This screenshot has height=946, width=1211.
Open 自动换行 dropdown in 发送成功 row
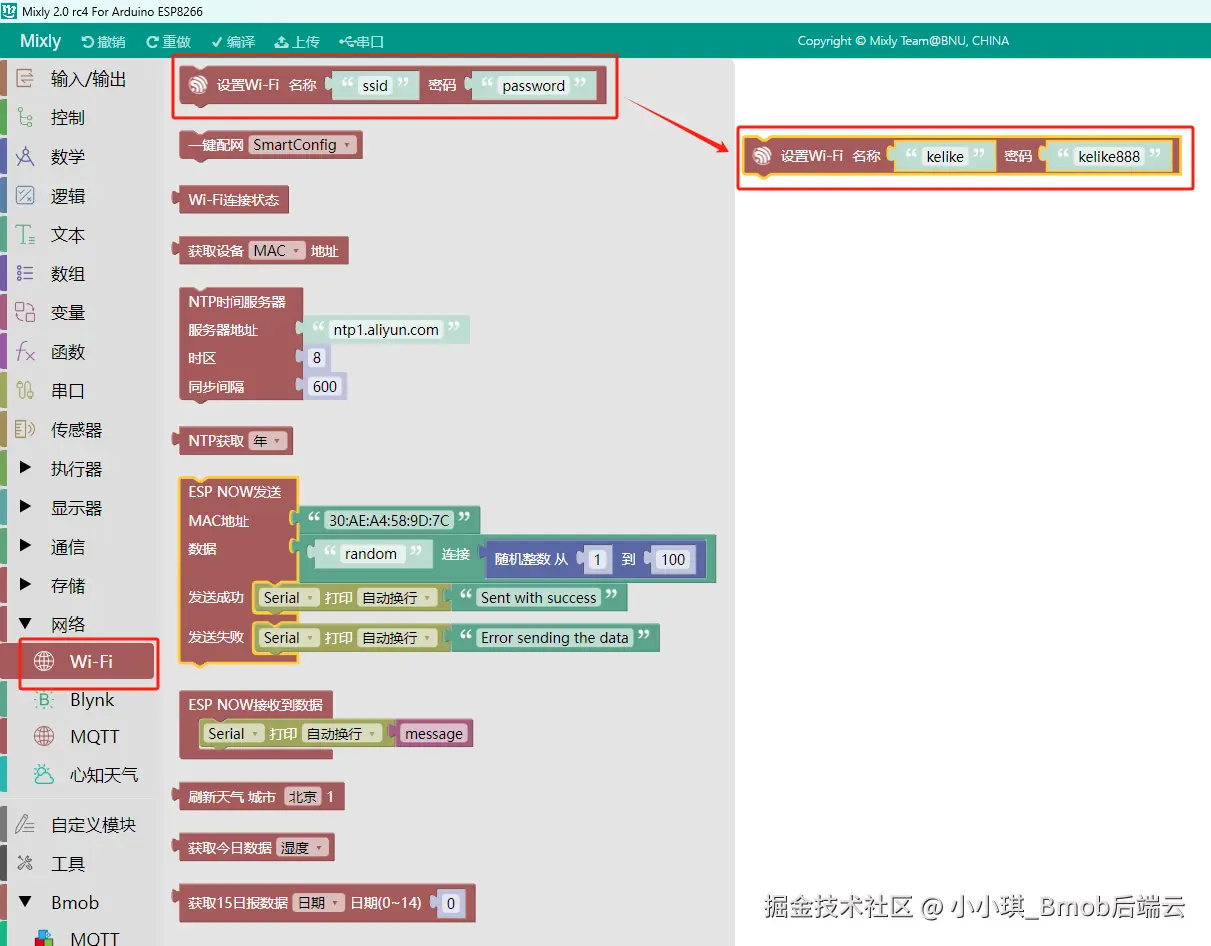pos(396,598)
